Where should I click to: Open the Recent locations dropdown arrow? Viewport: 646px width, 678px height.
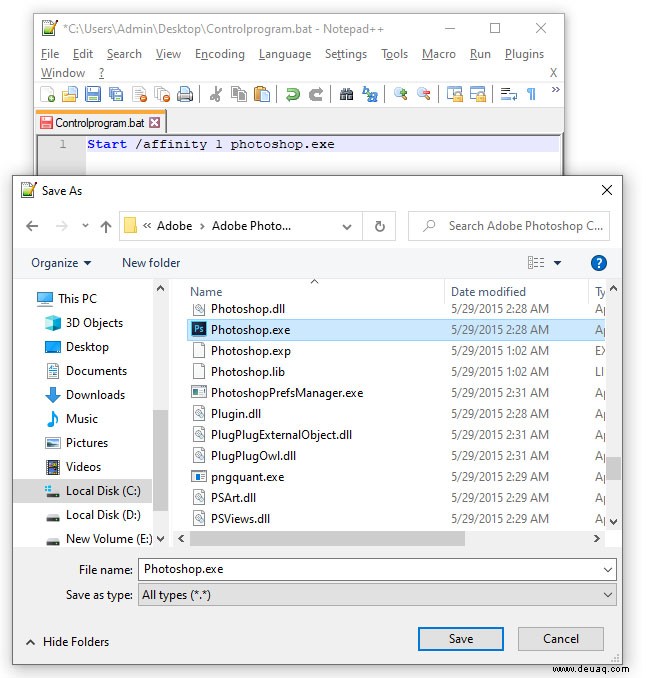click(x=85, y=226)
